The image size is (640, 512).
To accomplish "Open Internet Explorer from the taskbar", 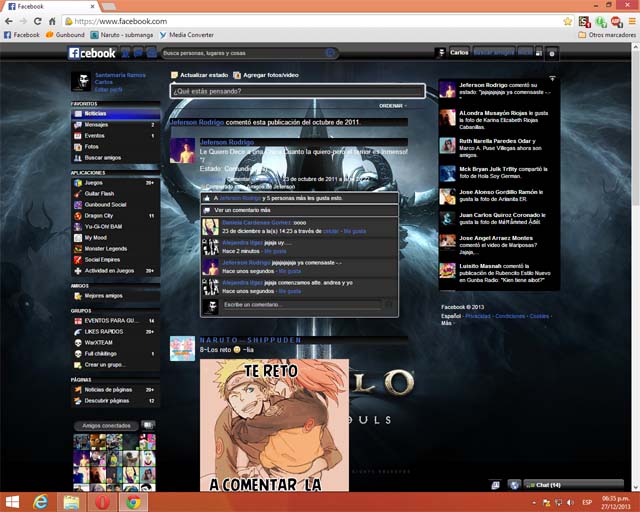I will pyautogui.click(x=40, y=502).
